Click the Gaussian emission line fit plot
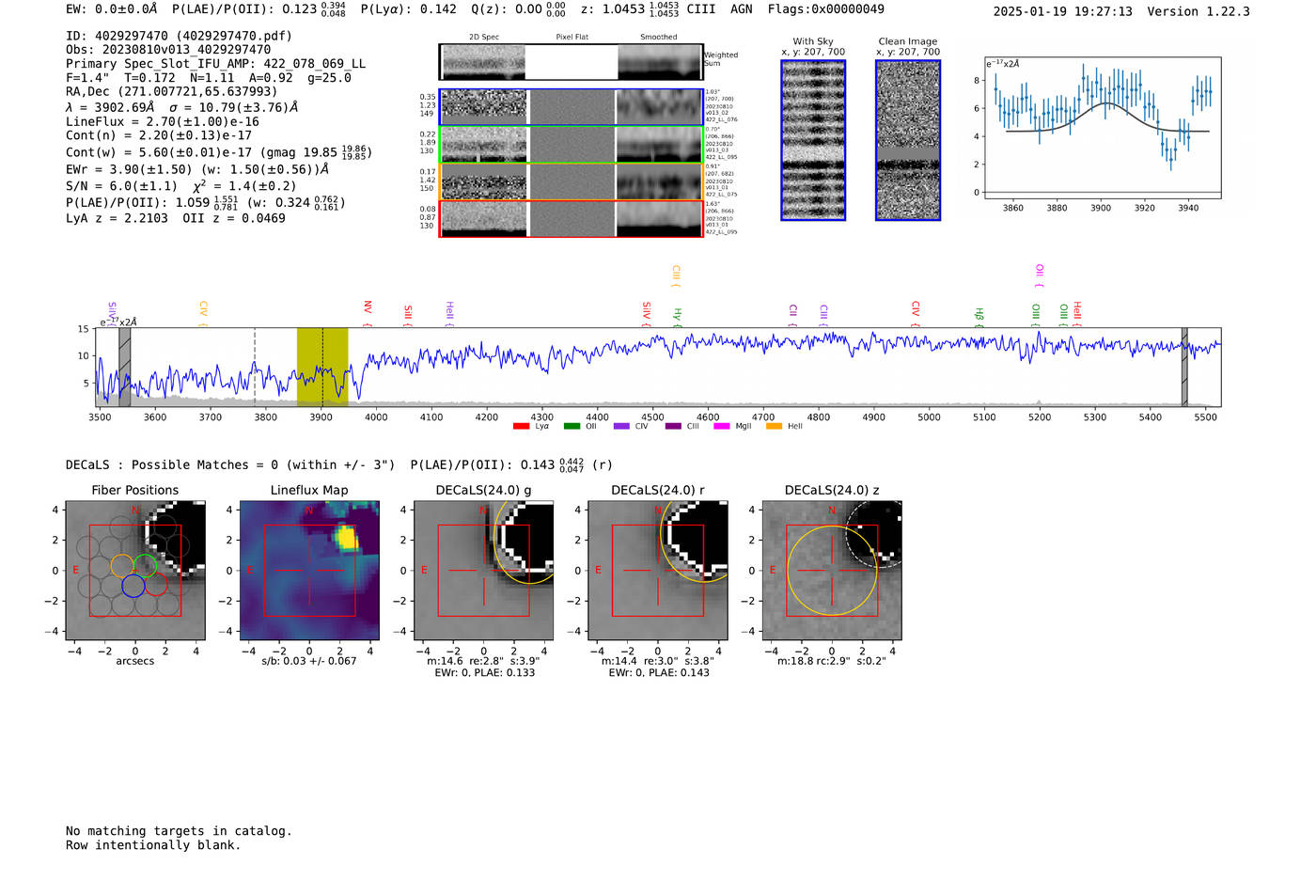 coord(1103,128)
